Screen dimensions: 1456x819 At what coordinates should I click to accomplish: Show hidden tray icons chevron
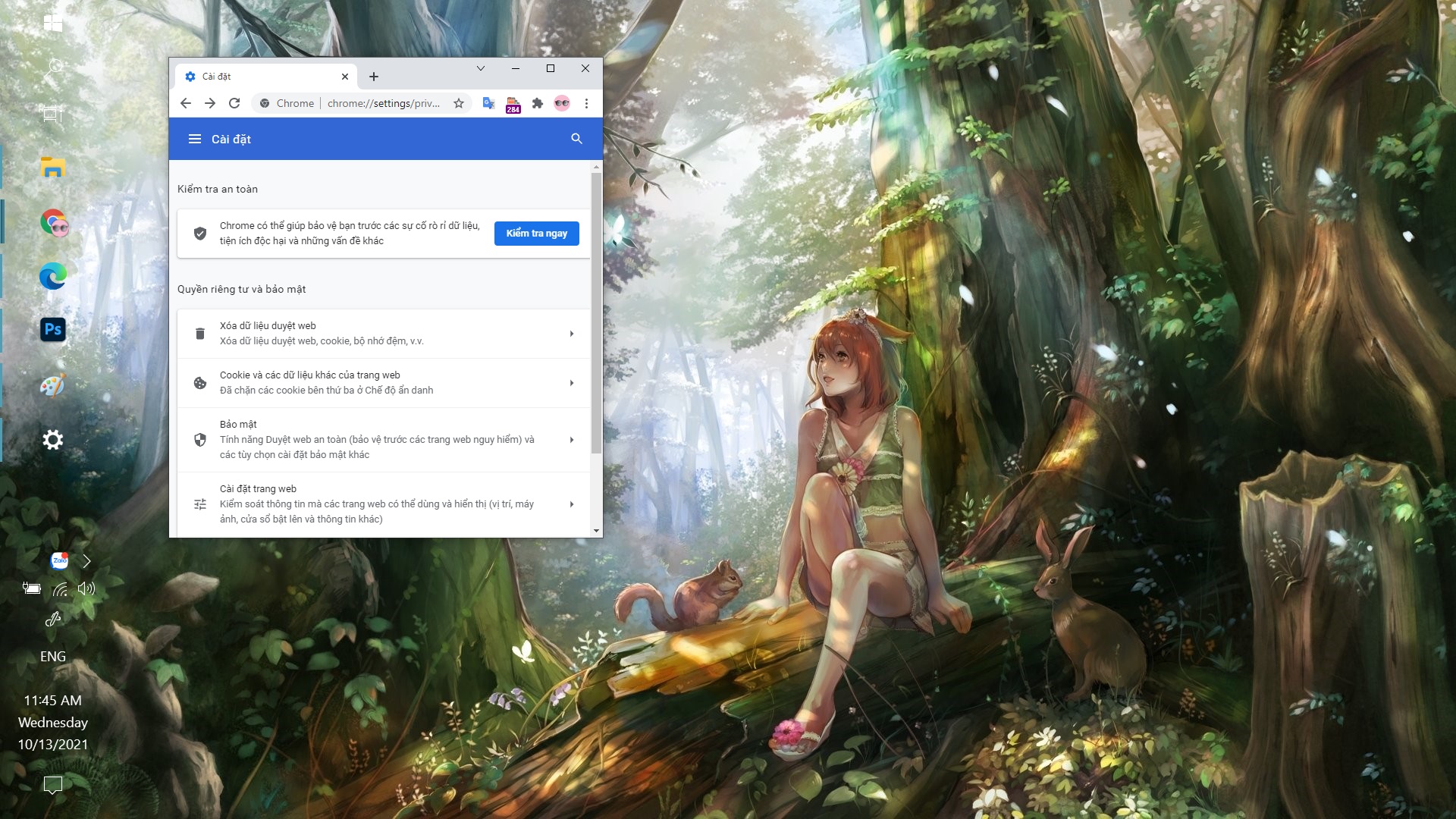coord(86,561)
